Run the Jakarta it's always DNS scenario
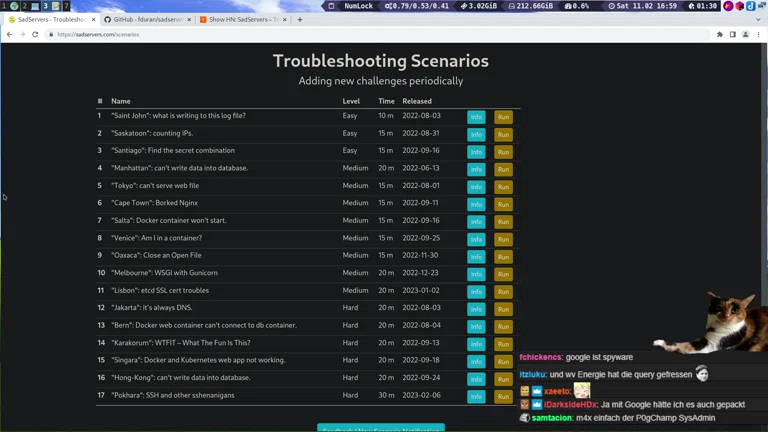768x432 pixels. (503, 309)
